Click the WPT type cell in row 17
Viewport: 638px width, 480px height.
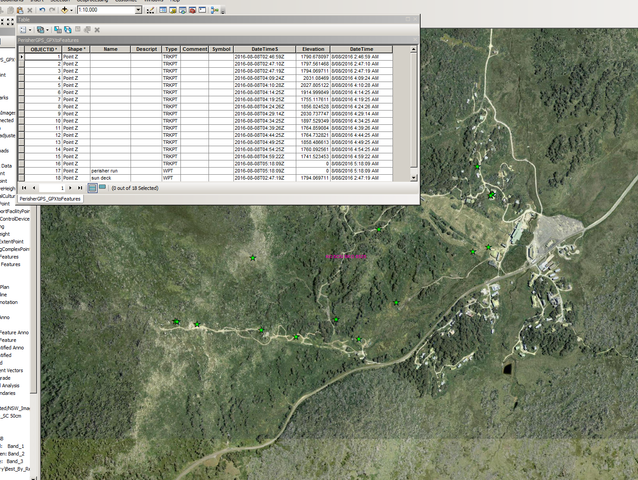171,171
